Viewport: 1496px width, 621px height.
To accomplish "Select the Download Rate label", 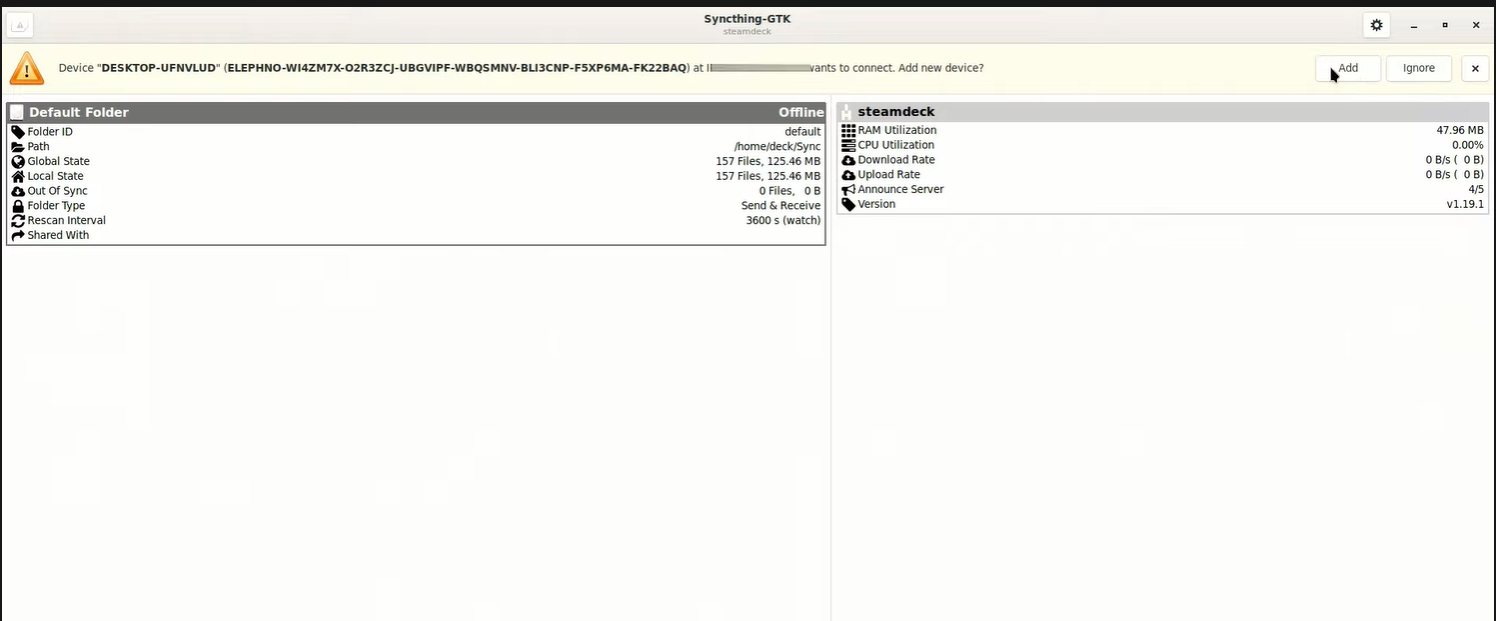I will (x=896, y=160).
